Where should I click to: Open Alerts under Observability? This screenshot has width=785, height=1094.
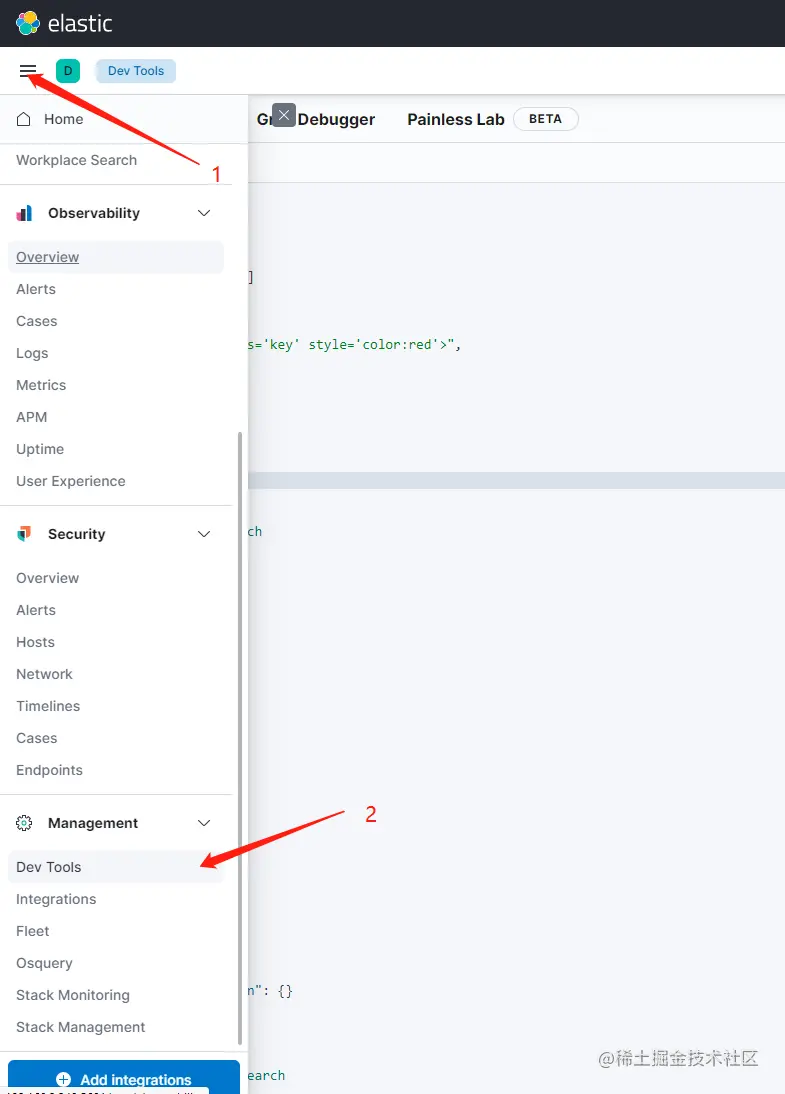click(36, 289)
